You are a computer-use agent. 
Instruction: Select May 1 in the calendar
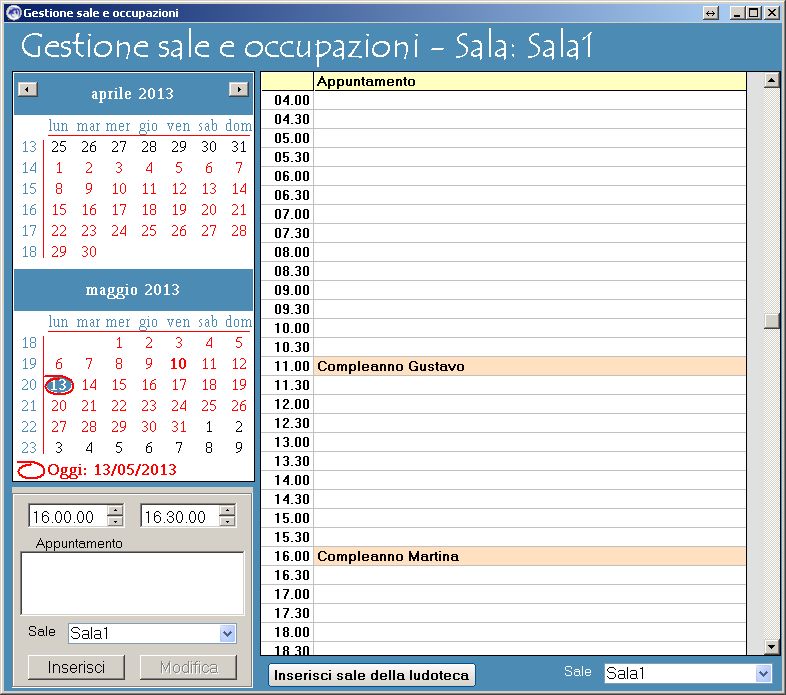[x=119, y=343]
